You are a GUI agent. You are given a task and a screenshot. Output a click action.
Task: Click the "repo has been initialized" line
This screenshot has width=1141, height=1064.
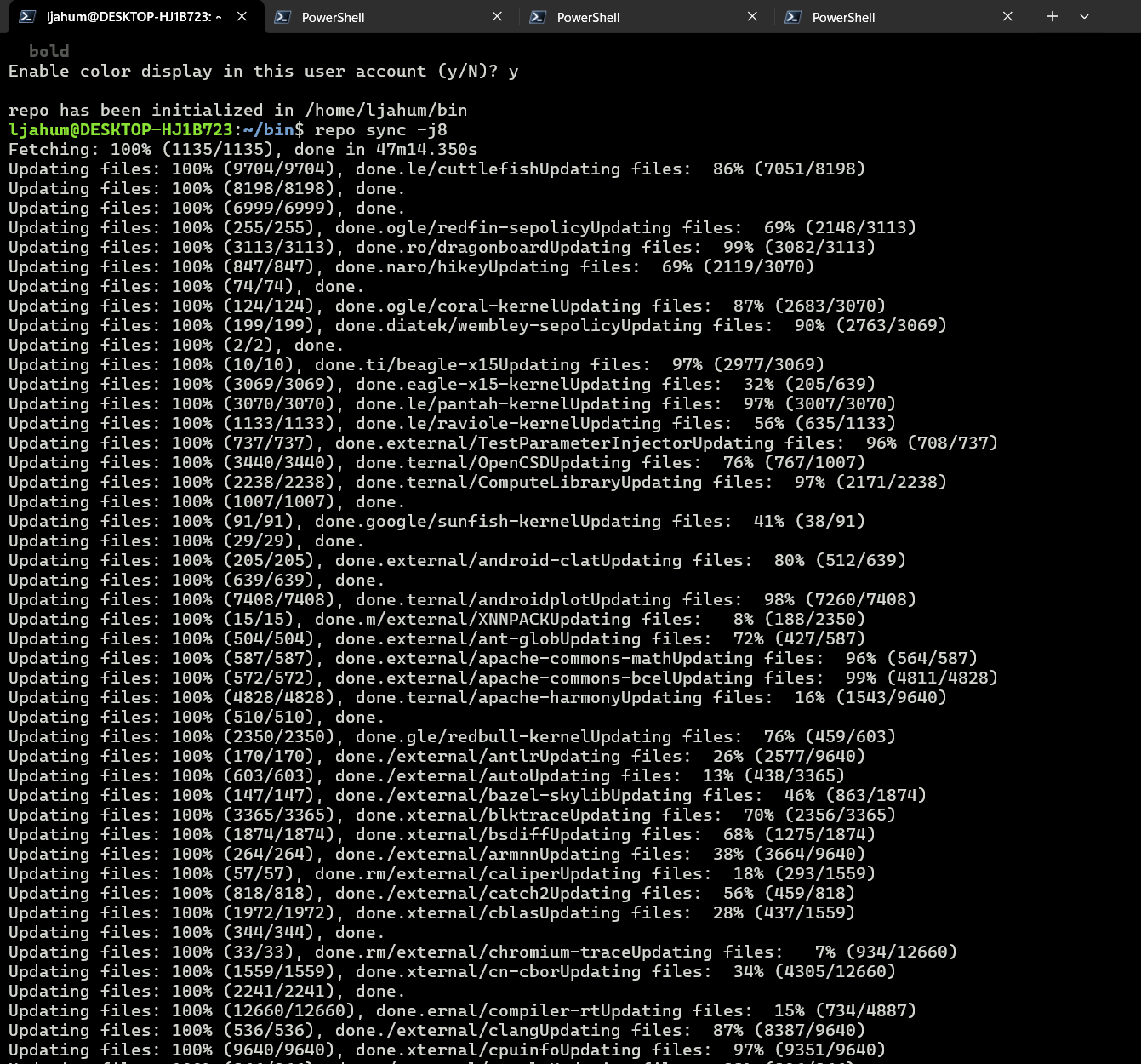coord(237,111)
